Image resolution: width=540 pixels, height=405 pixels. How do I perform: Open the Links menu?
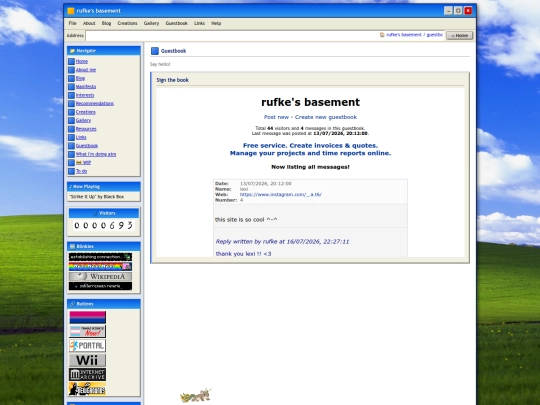click(199, 23)
